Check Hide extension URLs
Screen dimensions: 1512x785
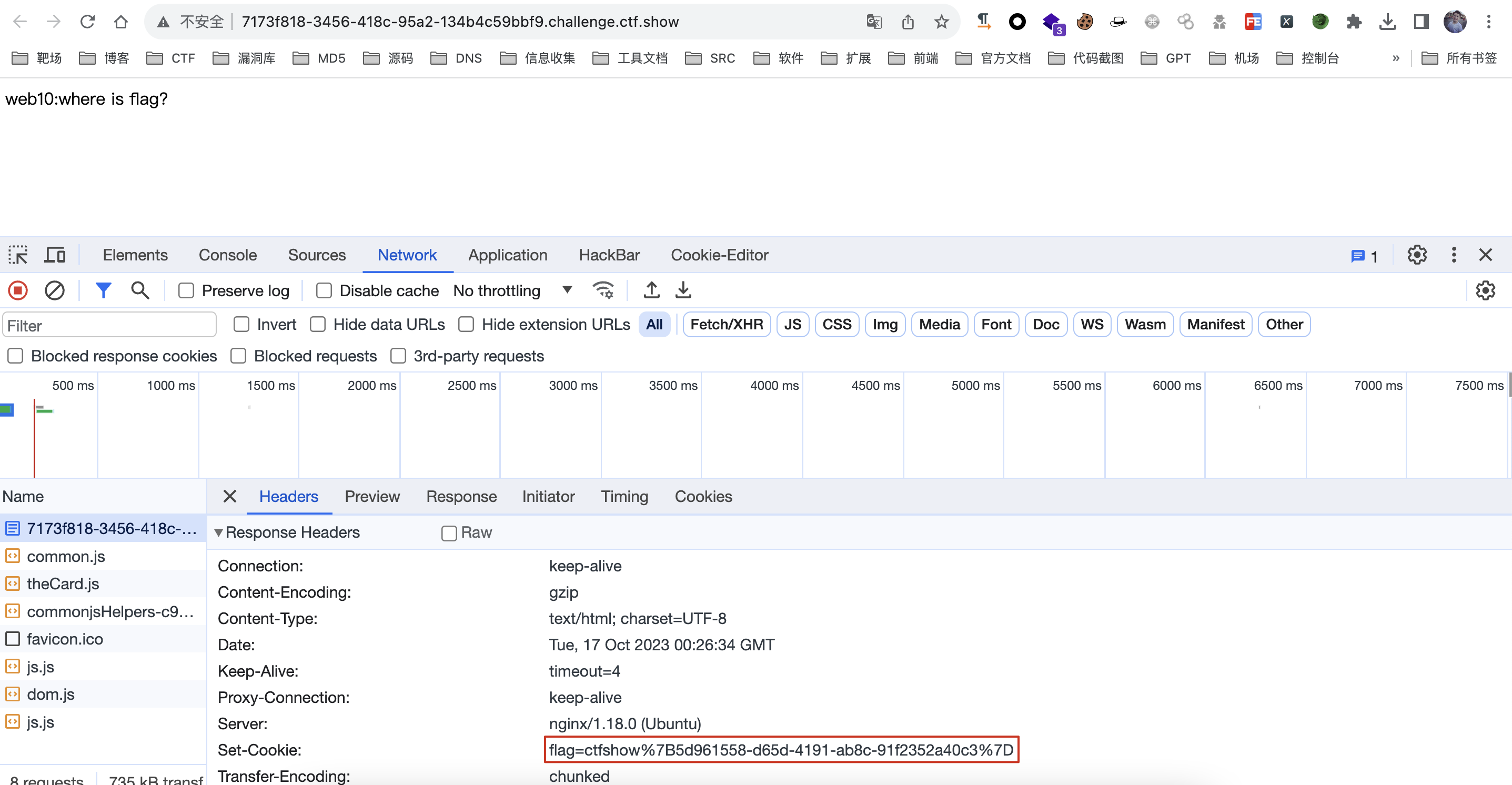(466, 324)
